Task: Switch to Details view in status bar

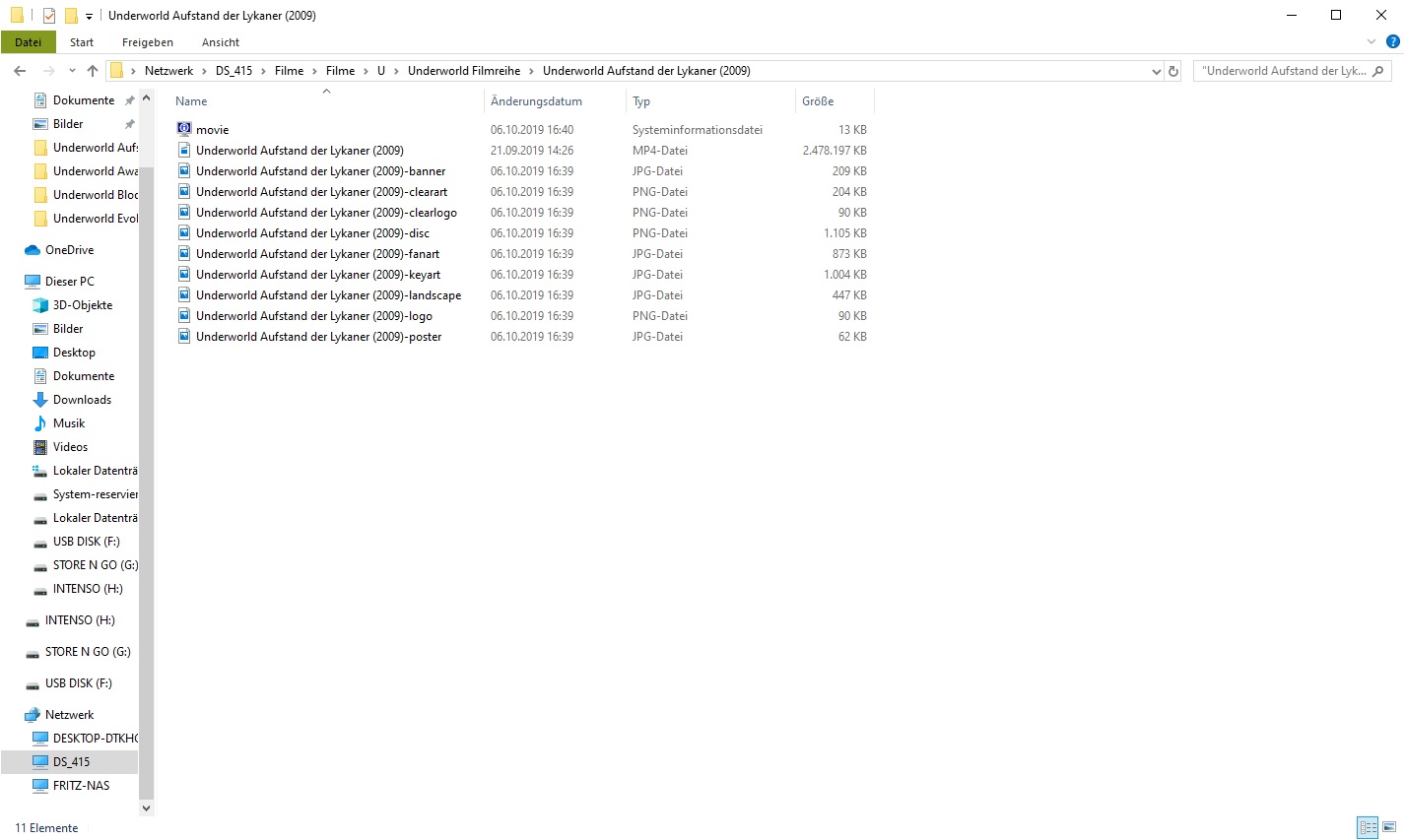Action: [1368, 827]
